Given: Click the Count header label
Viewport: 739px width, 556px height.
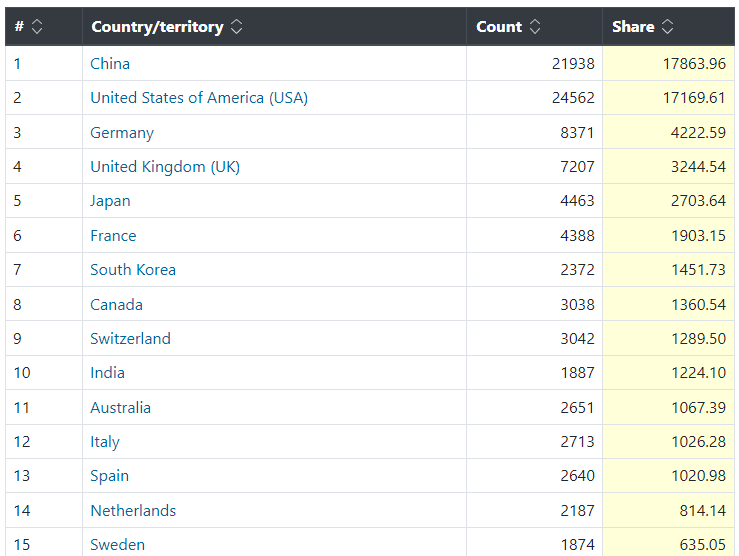Looking at the screenshot, I should point(499,27).
